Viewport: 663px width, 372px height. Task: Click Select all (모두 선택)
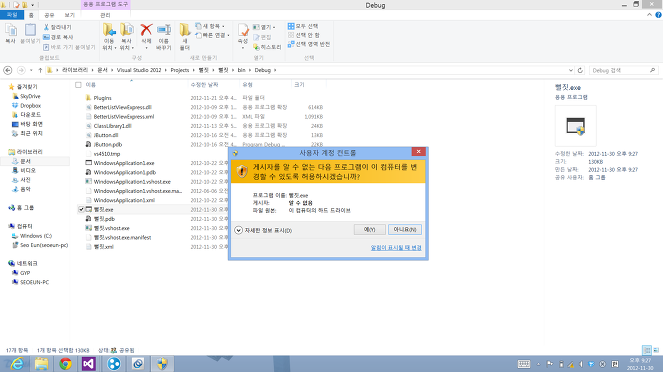click(303, 26)
